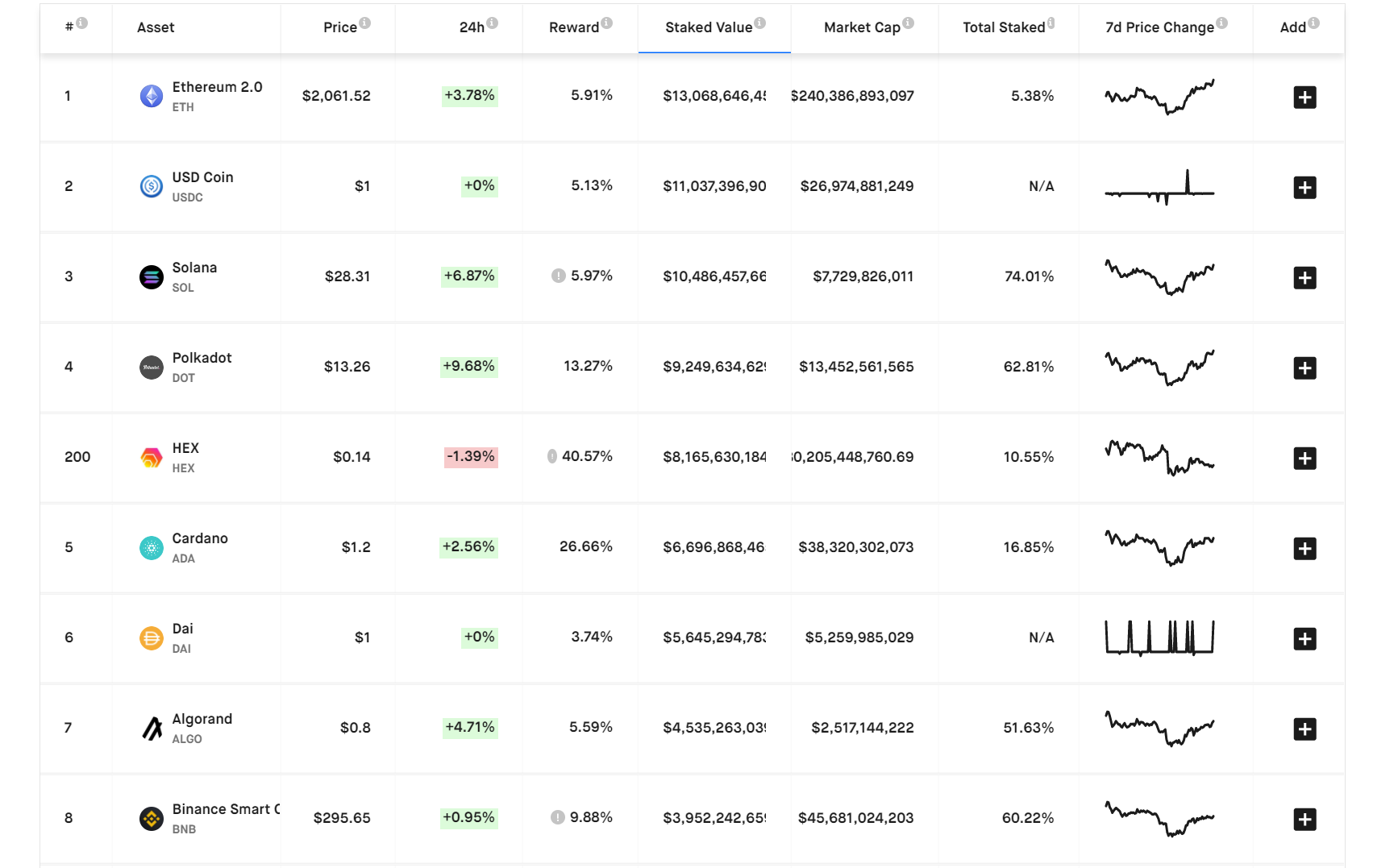Add Polkadot with its plus button
This screenshot has width=1373, height=868.
[x=1304, y=368]
